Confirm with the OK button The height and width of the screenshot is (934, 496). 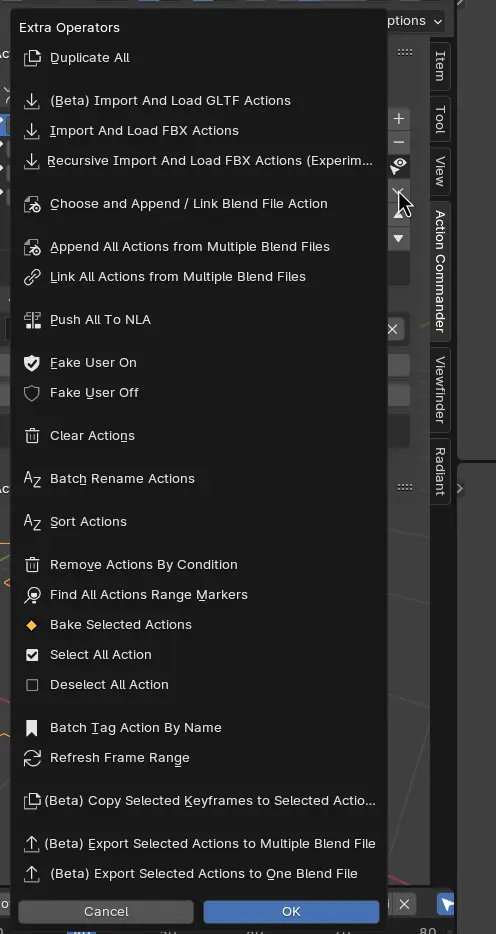291,912
